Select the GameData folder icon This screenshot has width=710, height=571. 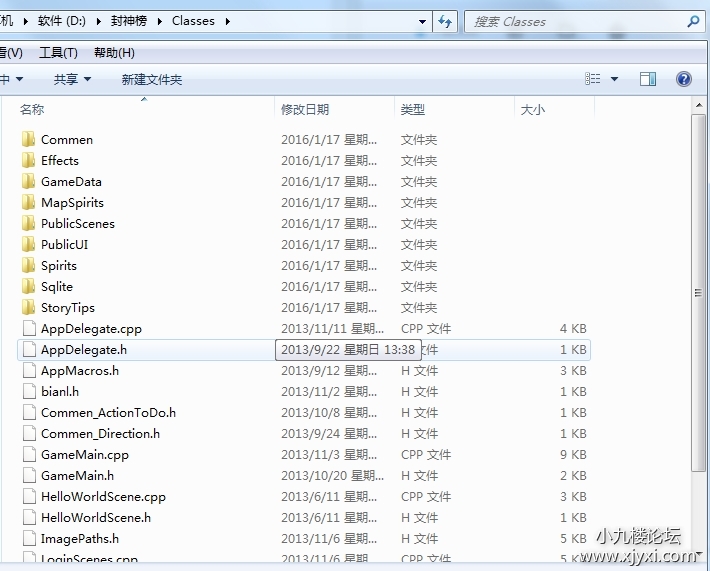(x=28, y=181)
